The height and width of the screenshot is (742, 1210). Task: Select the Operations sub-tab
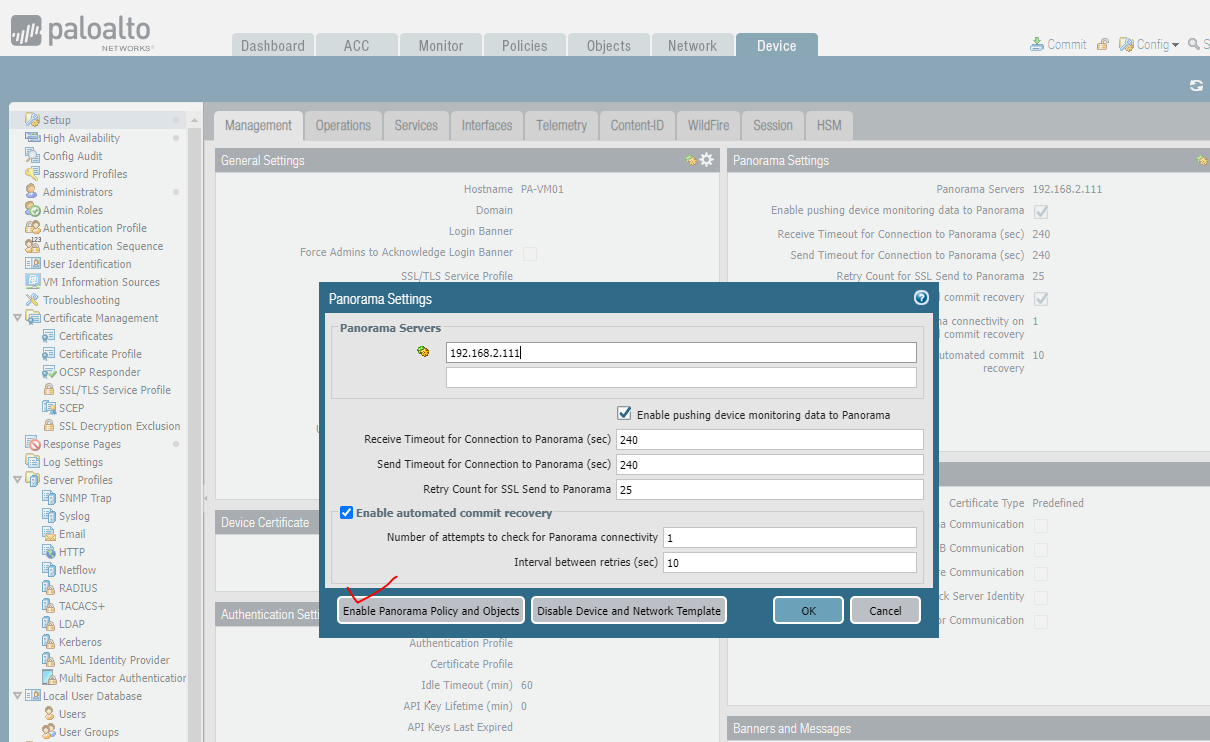(x=343, y=126)
